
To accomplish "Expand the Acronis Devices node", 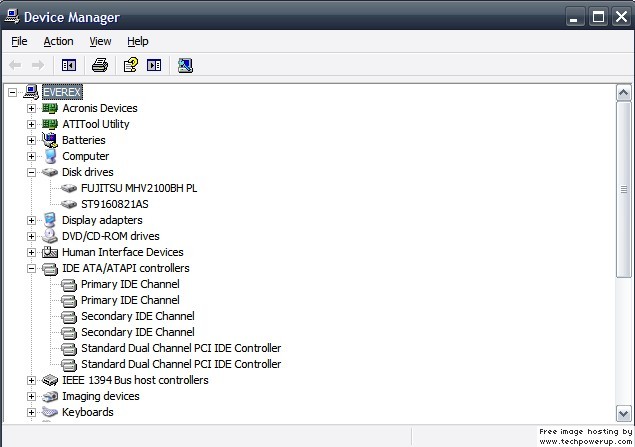I will [31, 109].
